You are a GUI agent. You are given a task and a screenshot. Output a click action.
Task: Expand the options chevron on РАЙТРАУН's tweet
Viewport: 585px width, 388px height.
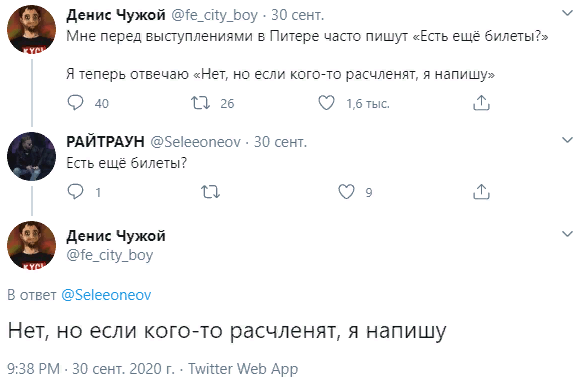click(x=567, y=140)
